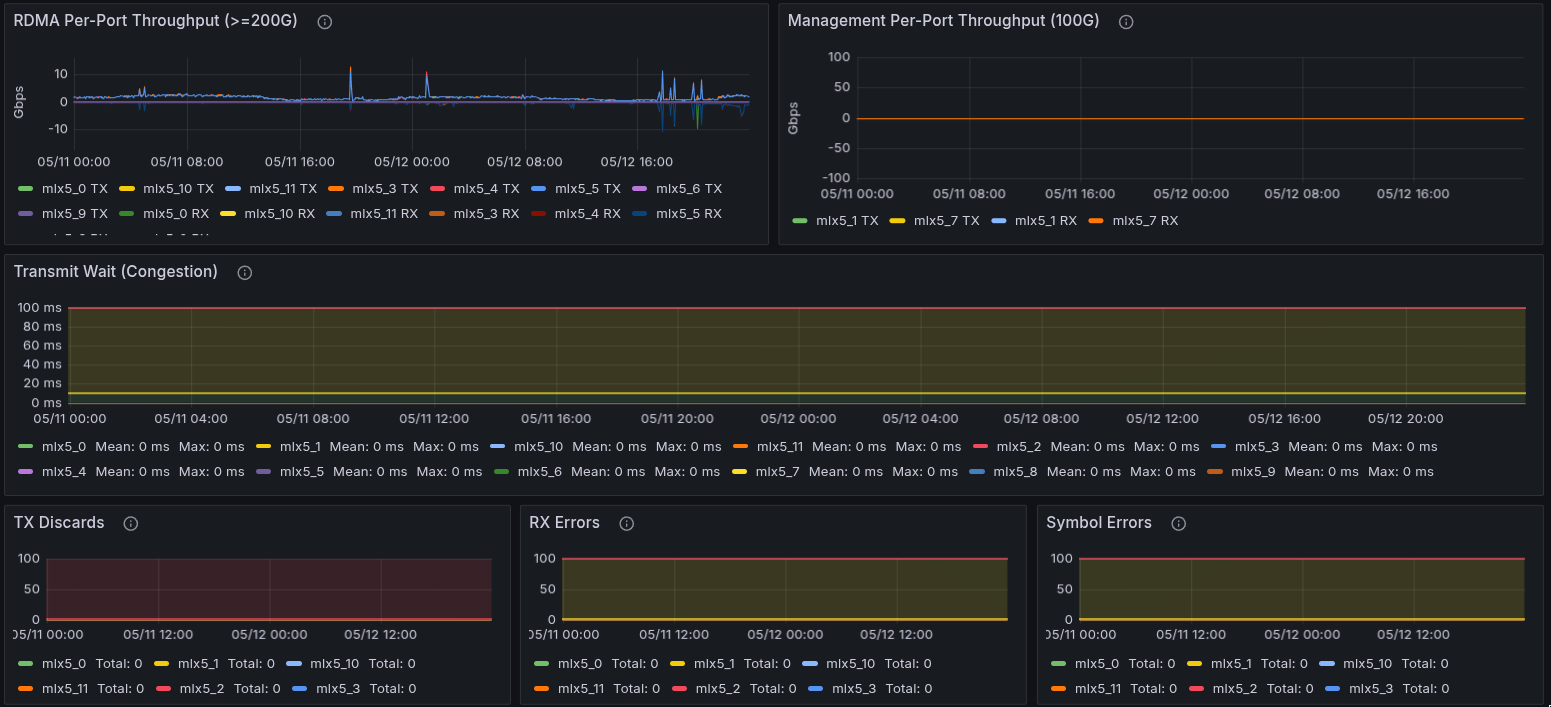Select mlx5_0 in Transmit Wait legend

pos(65,446)
